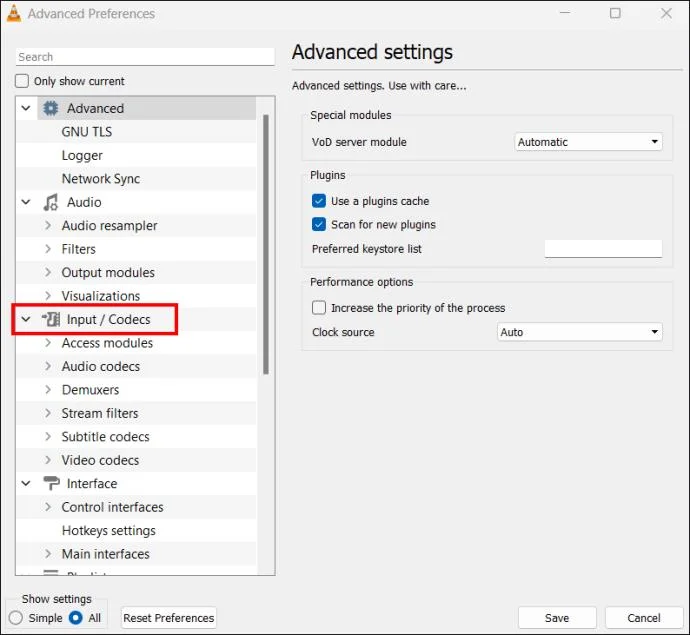Viewport: 690px width, 635px height.
Task: Close the Advanced Preferences window
Action: pyautogui.click(x=666, y=13)
